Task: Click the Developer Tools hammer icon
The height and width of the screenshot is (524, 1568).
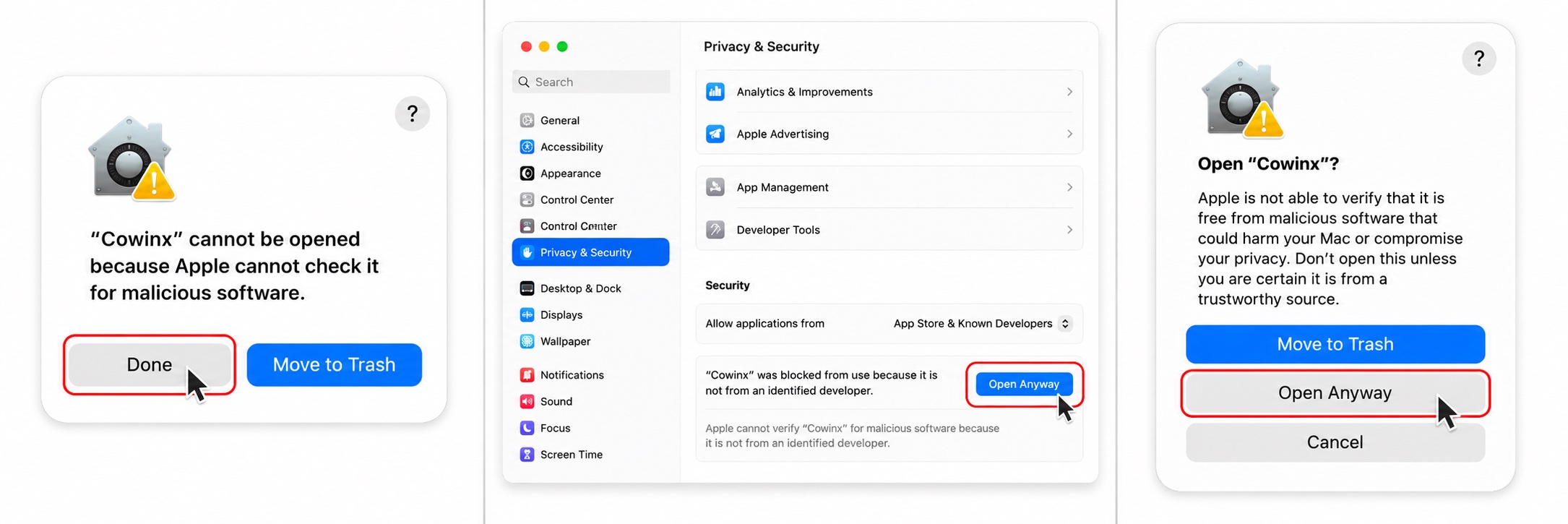Action: [715, 230]
